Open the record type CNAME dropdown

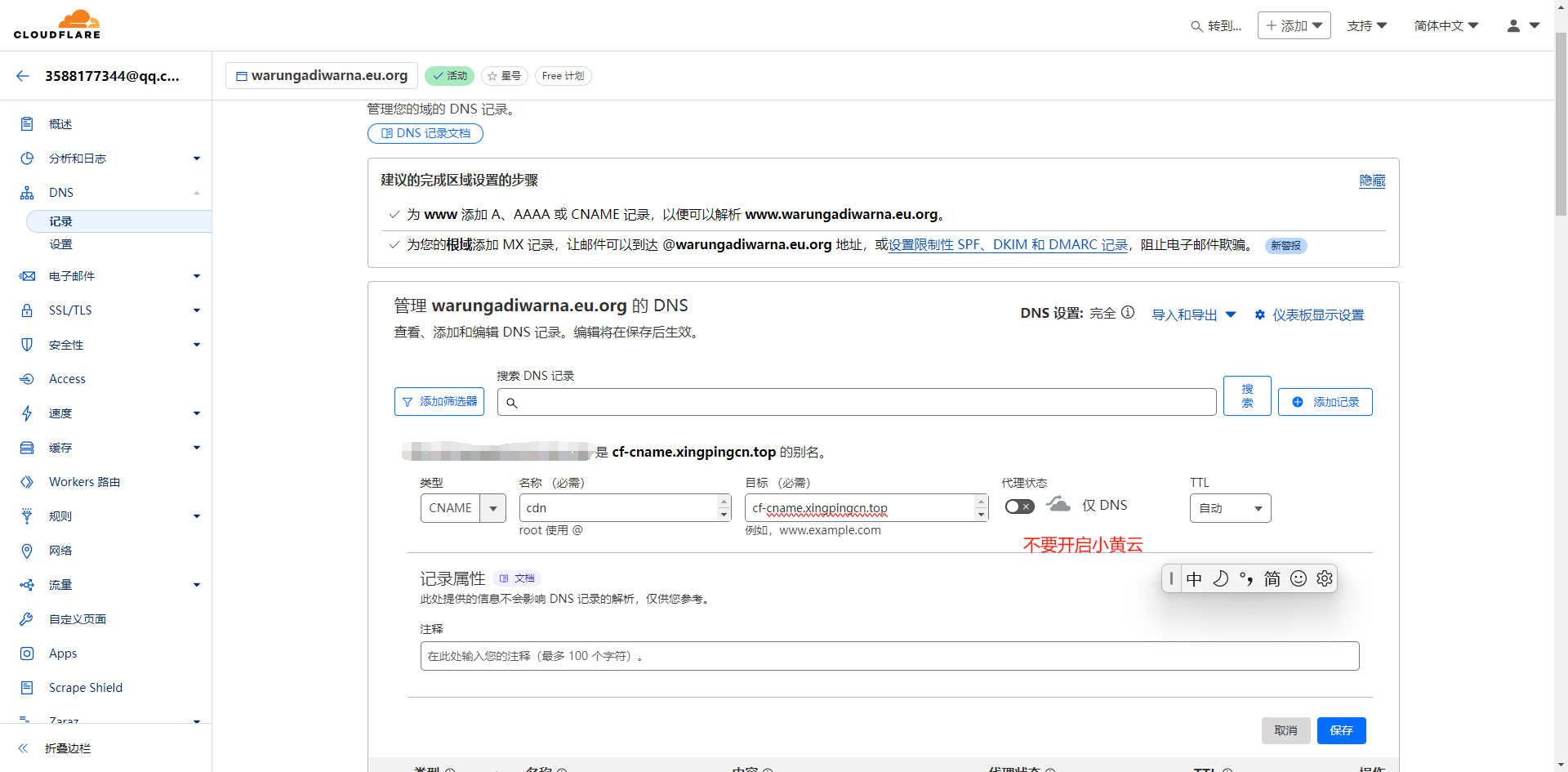(x=463, y=508)
